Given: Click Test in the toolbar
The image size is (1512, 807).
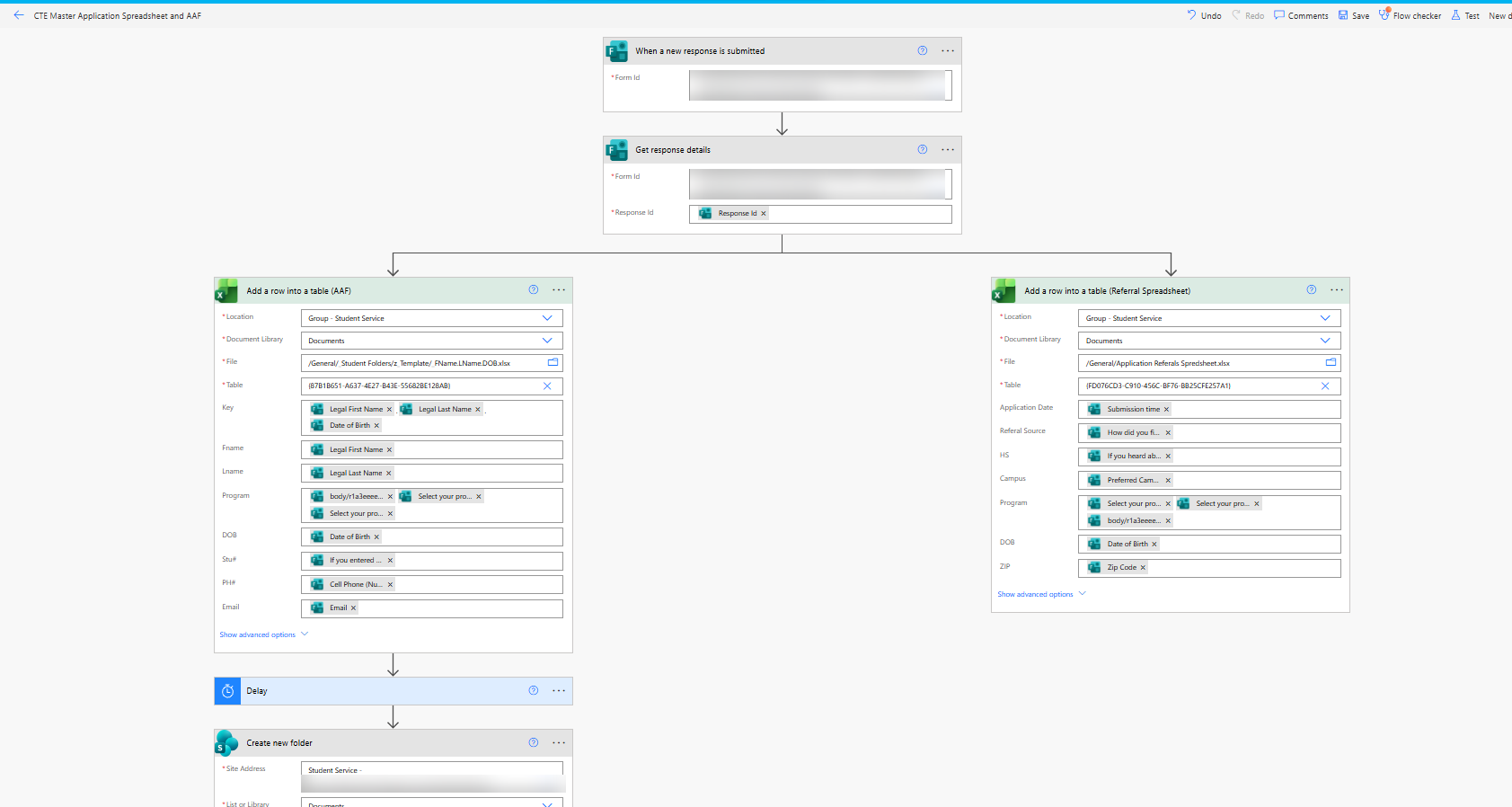Looking at the screenshot, I should pos(1465,15).
